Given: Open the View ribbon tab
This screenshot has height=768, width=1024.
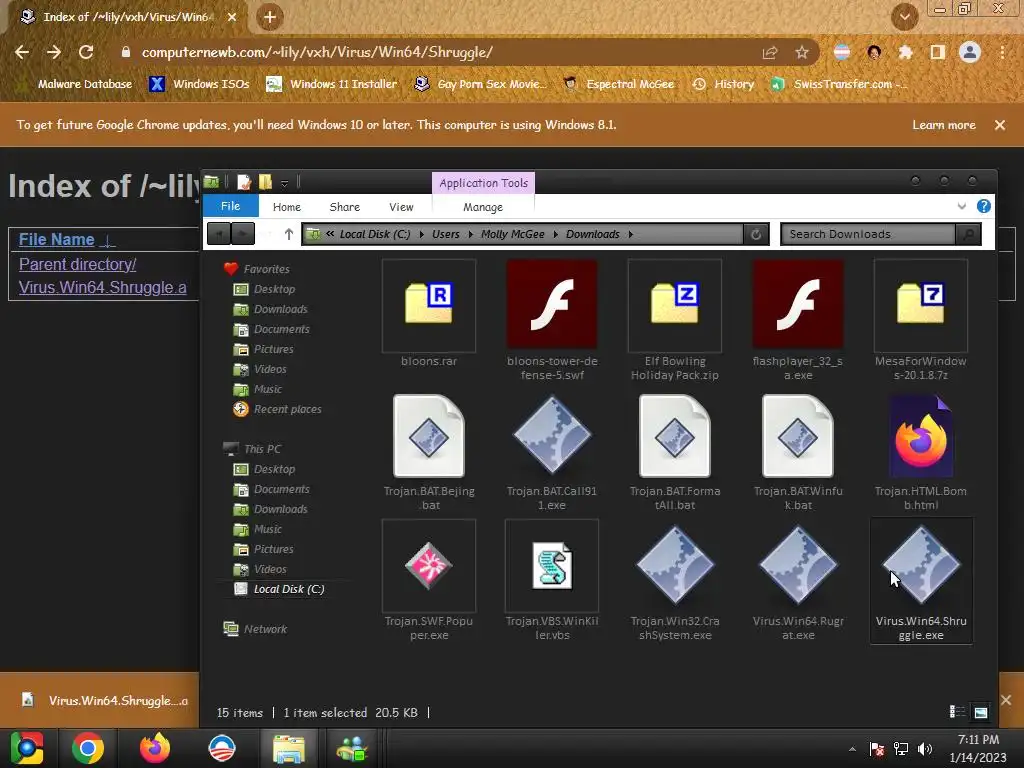Looking at the screenshot, I should pyautogui.click(x=401, y=207).
